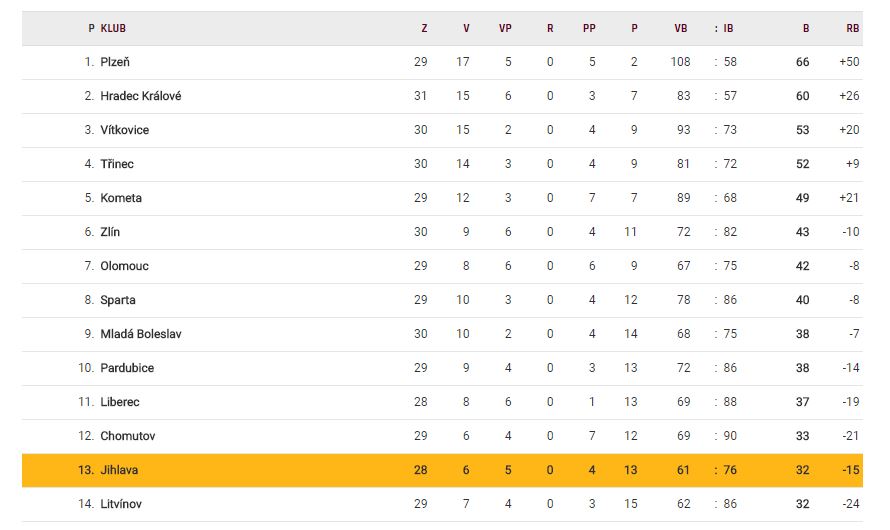Click the Chomutov club name
This screenshot has height=530, width=890.
click(128, 436)
